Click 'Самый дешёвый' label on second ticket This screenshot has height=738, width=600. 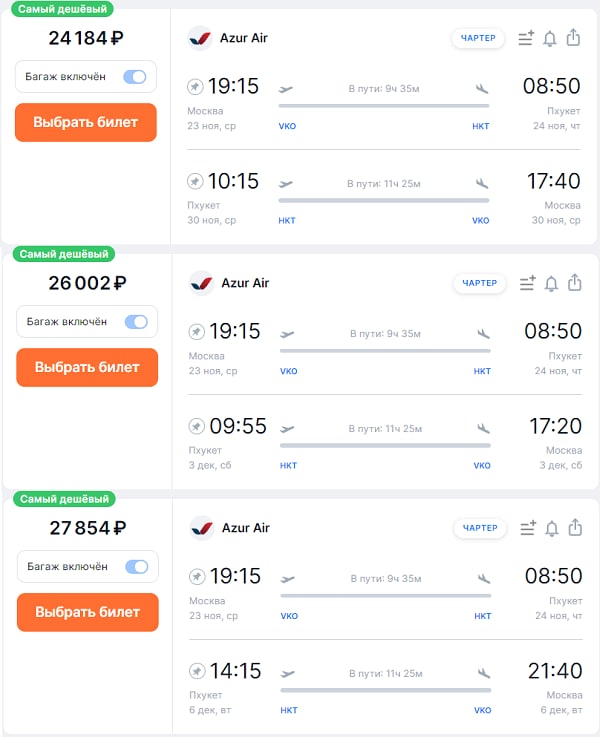pyautogui.click(x=64, y=254)
